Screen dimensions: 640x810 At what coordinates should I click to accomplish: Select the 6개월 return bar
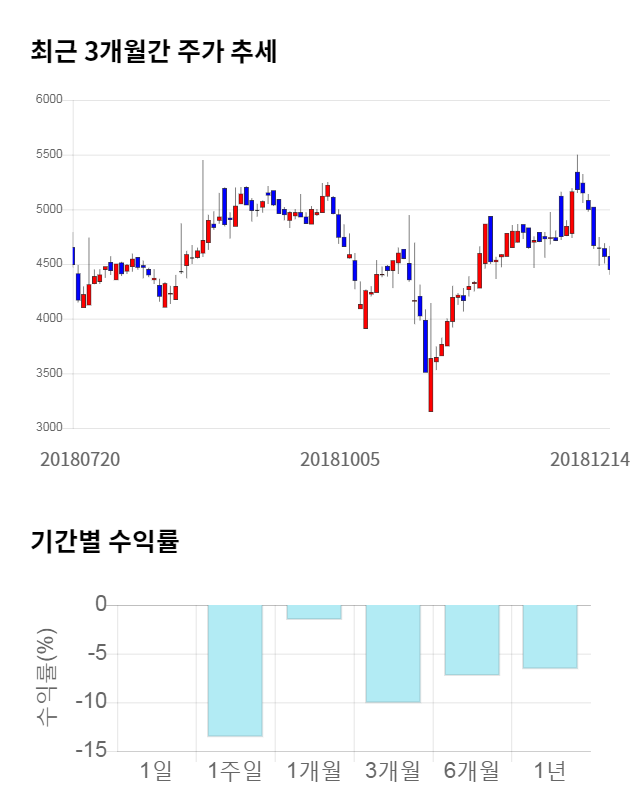pyautogui.click(x=472, y=640)
